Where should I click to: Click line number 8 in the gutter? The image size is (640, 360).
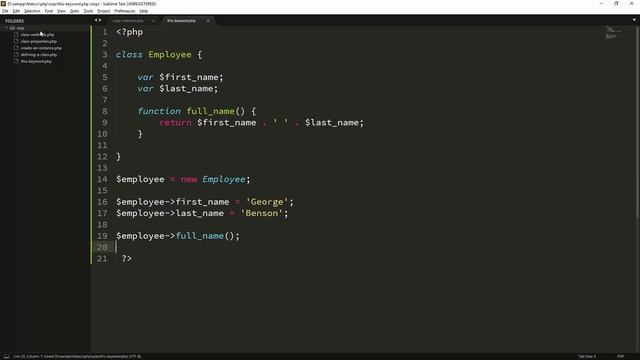click(105, 111)
